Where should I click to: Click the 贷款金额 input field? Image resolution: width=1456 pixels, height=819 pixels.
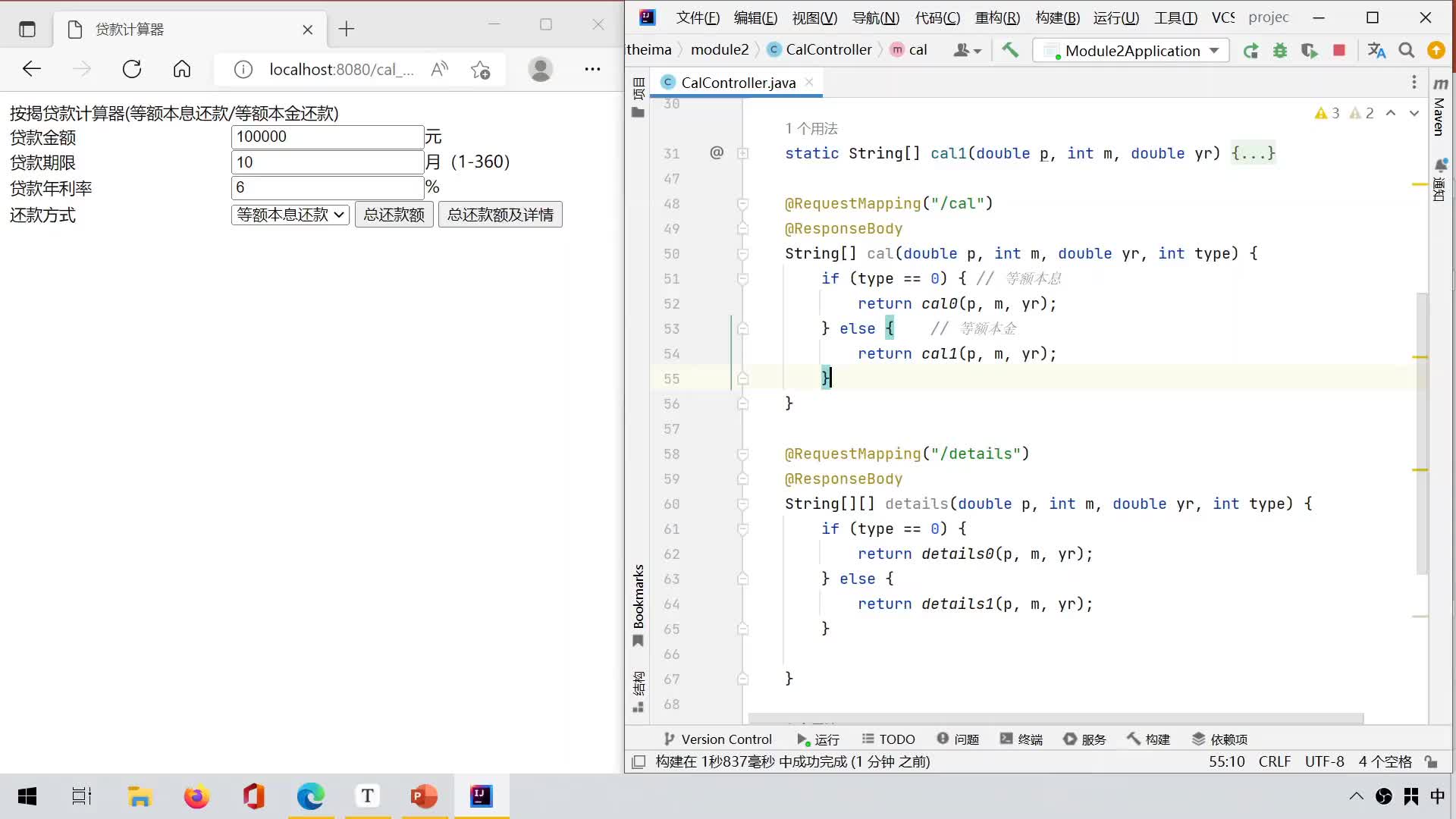tap(326, 137)
